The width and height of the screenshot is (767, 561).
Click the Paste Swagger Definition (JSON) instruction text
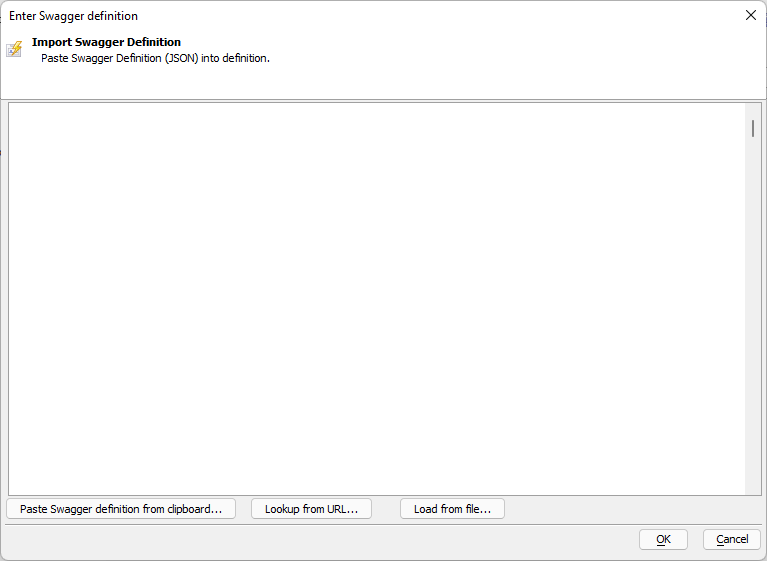tap(155, 58)
